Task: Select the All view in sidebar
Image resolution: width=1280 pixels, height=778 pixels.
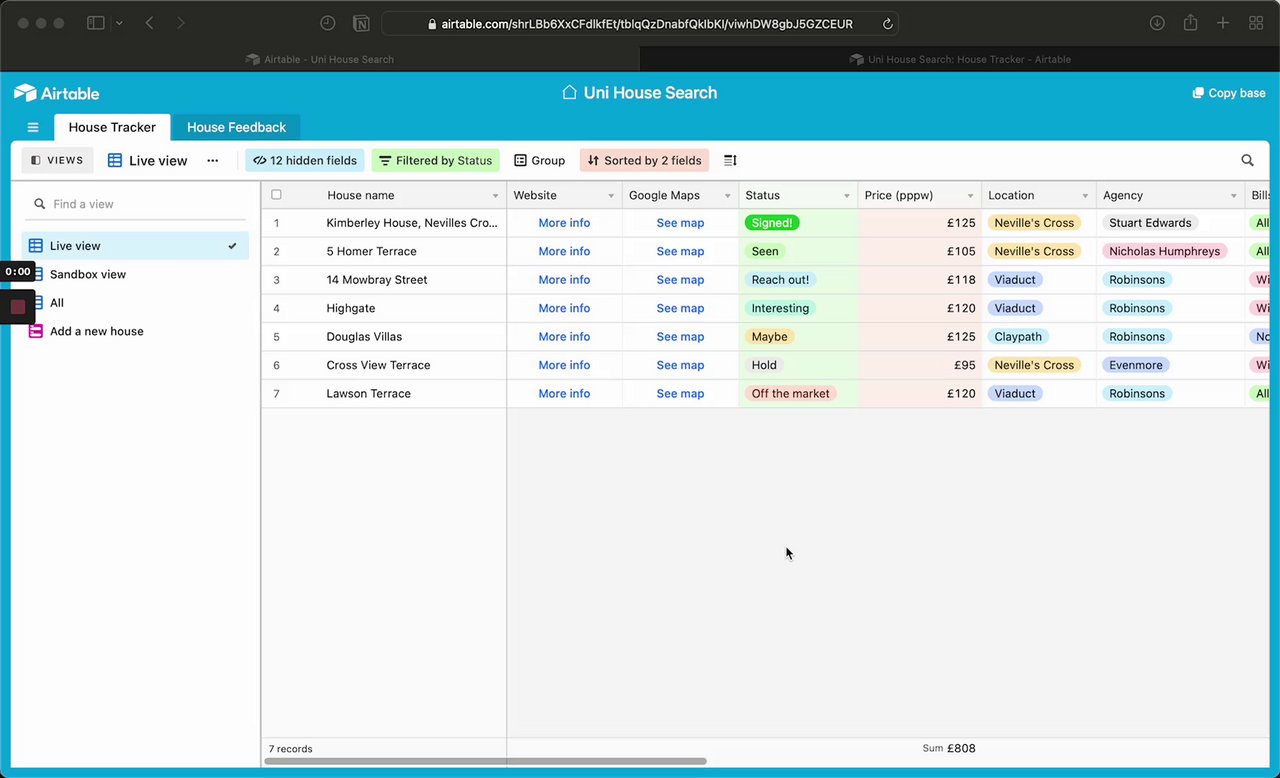Action: tap(135, 303)
